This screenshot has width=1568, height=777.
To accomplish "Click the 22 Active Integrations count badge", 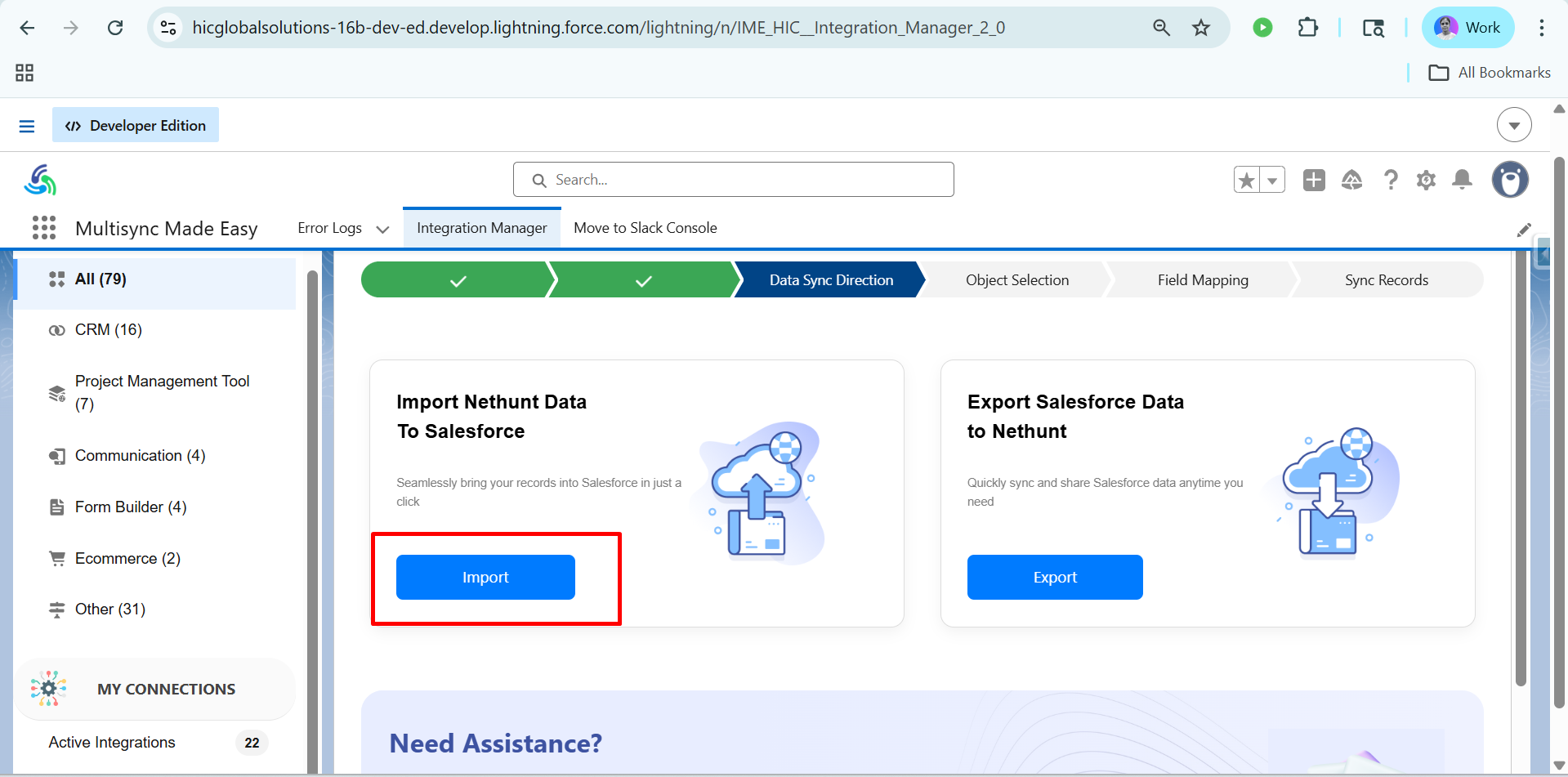I will pyautogui.click(x=252, y=743).
